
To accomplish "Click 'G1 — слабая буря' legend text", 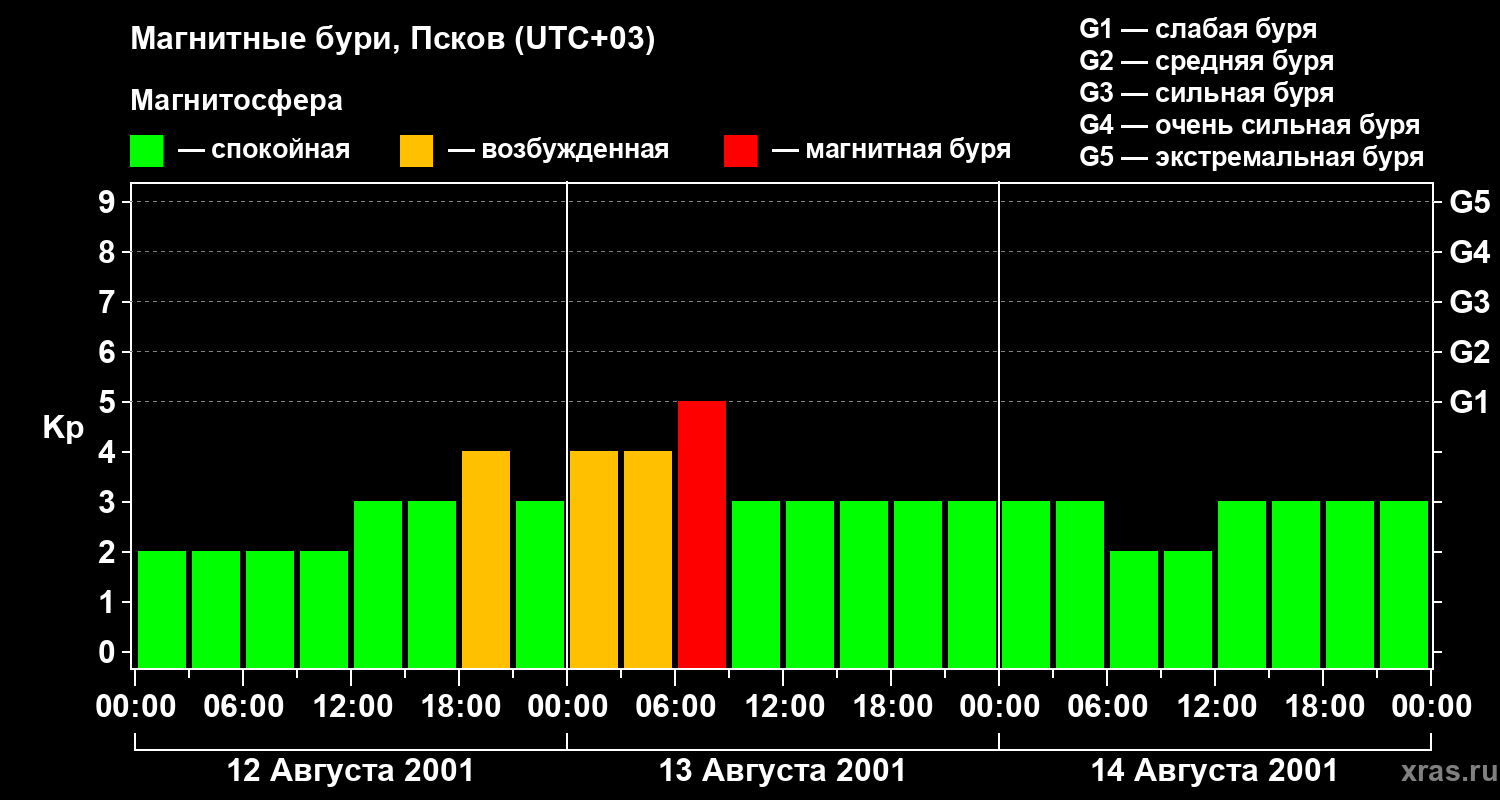I will [1198, 29].
